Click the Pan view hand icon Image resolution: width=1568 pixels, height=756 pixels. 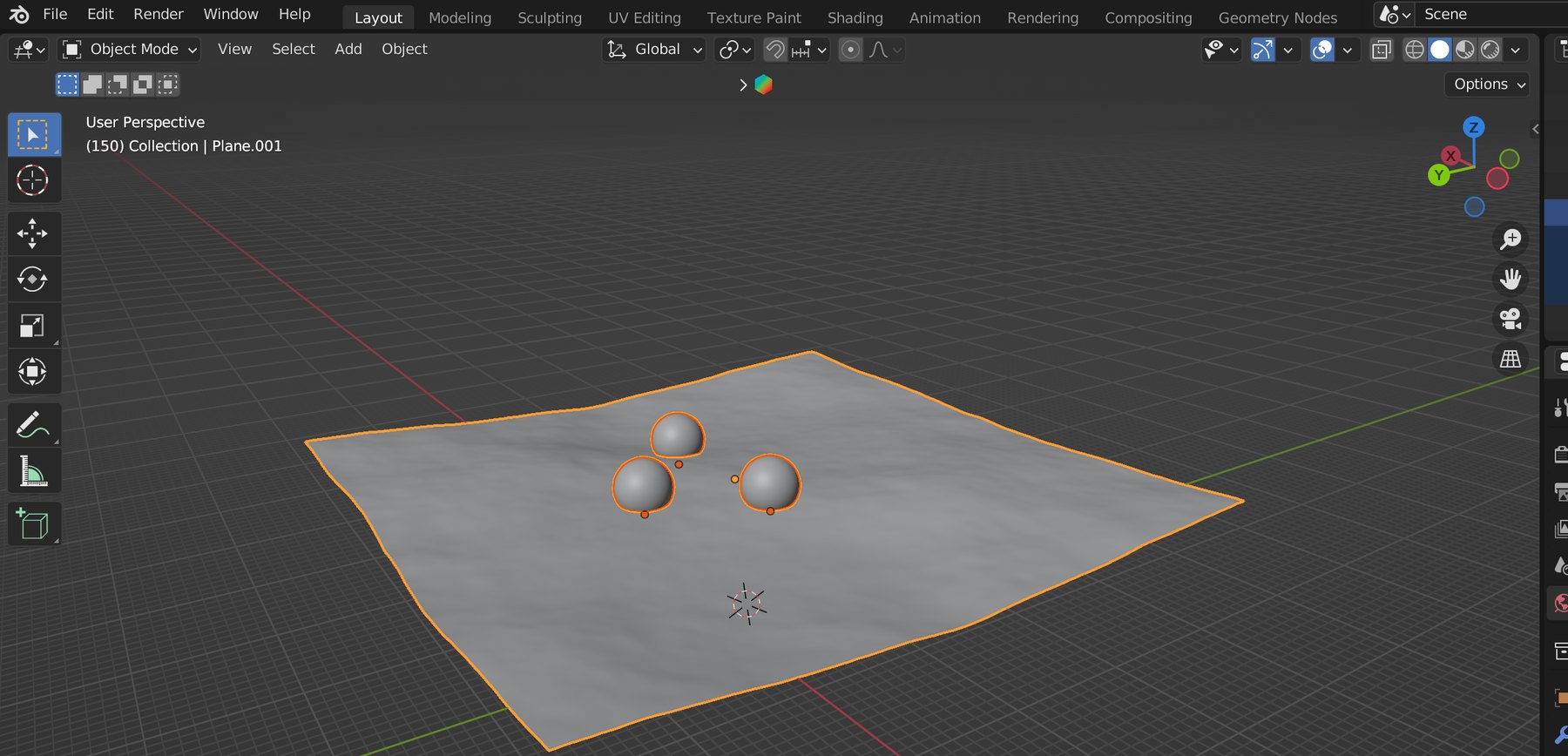1511,279
